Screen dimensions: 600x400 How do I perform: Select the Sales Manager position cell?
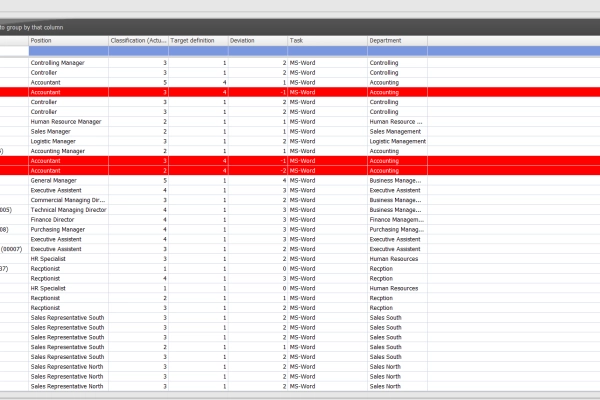point(68,131)
